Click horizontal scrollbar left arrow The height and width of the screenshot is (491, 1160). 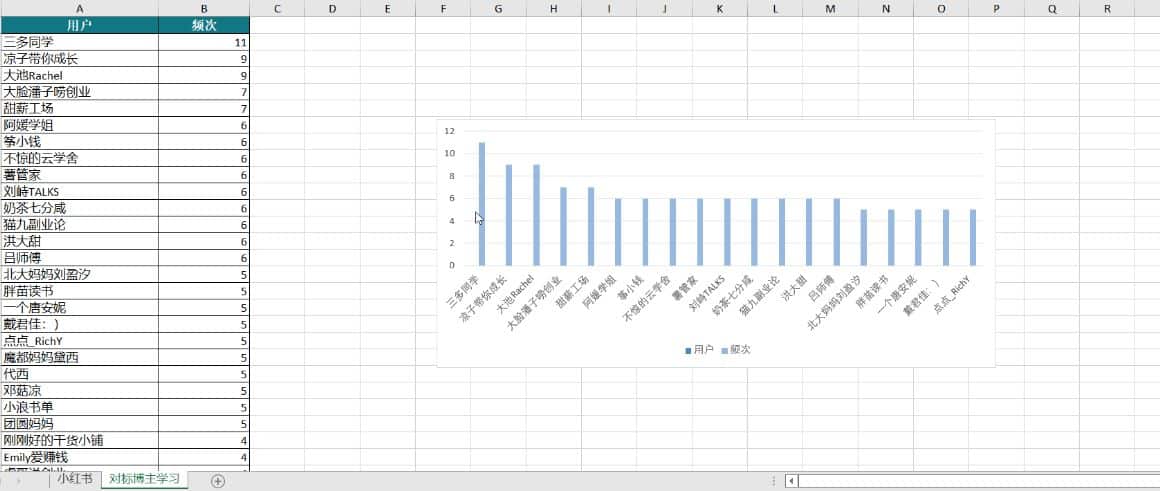tap(791, 481)
